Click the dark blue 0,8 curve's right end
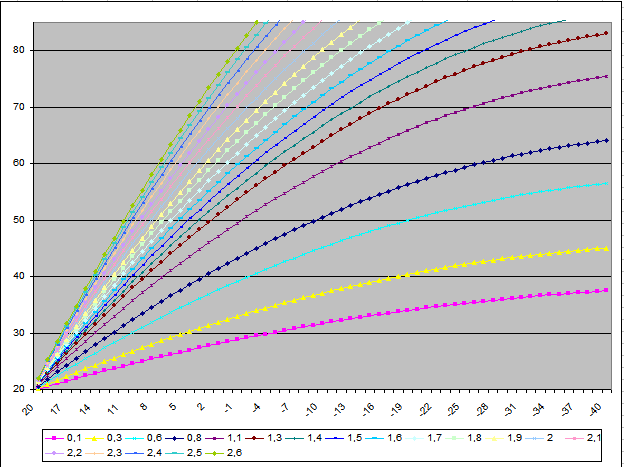The height and width of the screenshot is (467, 624). (x=608, y=140)
